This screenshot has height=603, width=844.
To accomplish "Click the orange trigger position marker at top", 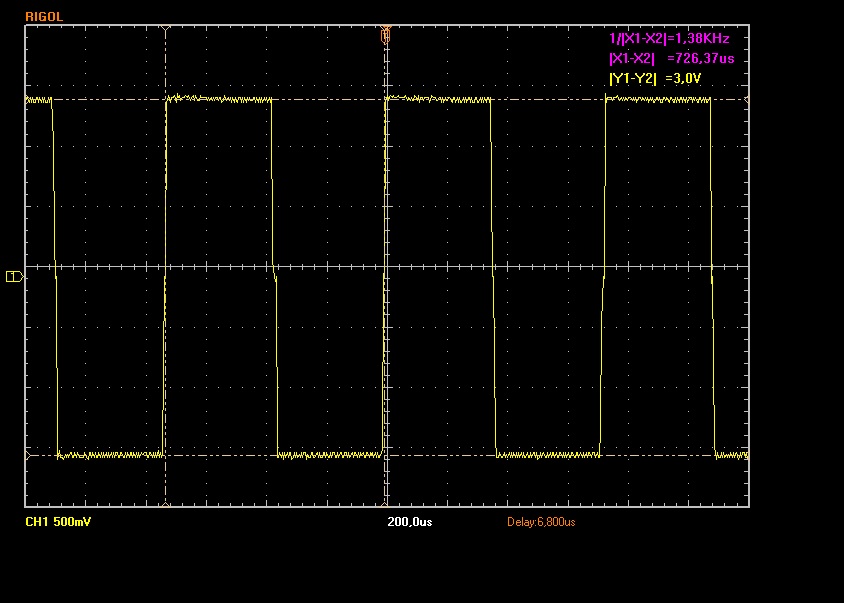I will pyautogui.click(x=385, y=34).
